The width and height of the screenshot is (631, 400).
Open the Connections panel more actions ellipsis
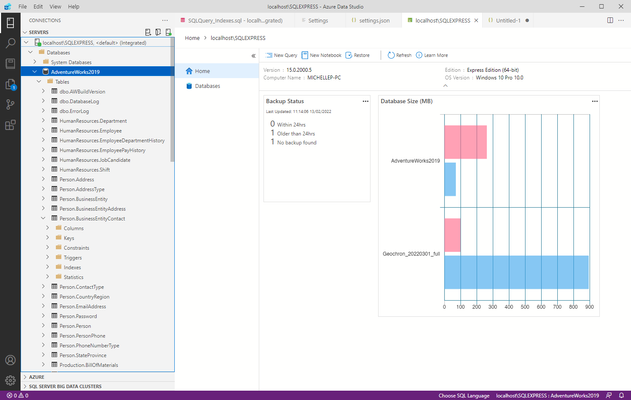pos(165,21)
